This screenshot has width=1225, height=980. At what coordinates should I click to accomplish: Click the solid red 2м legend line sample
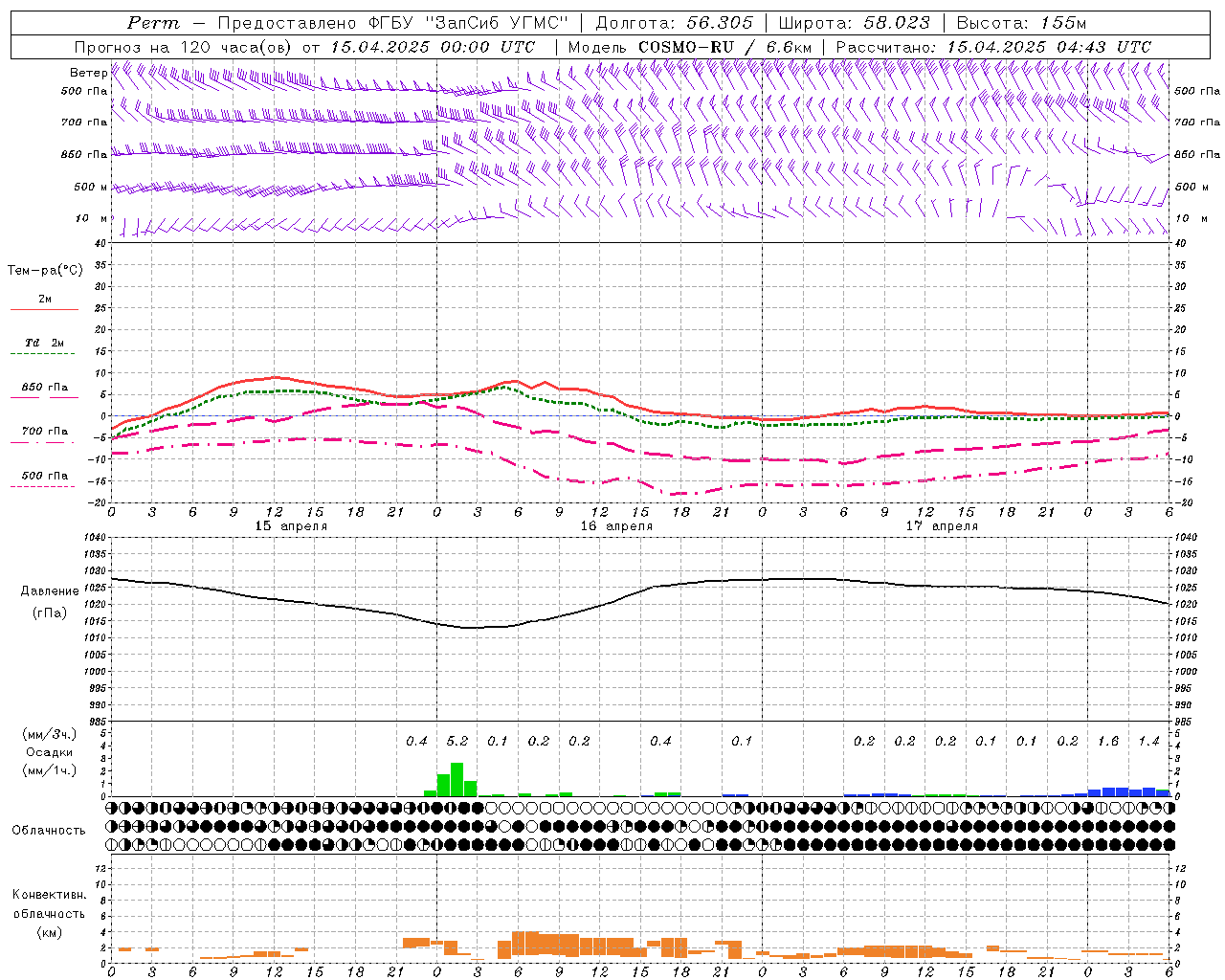(x=44, y=310)
